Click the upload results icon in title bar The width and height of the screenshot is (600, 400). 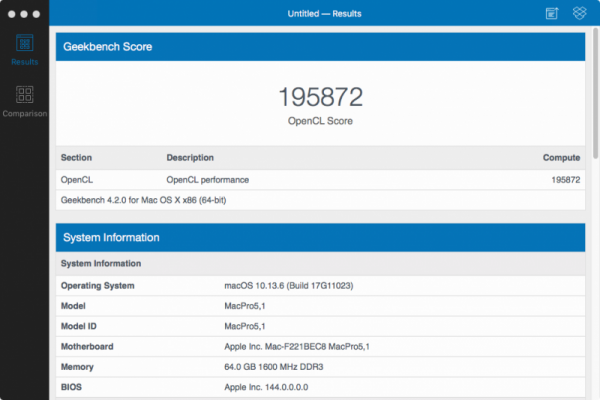pyautogui.click(x=551, y=13)
